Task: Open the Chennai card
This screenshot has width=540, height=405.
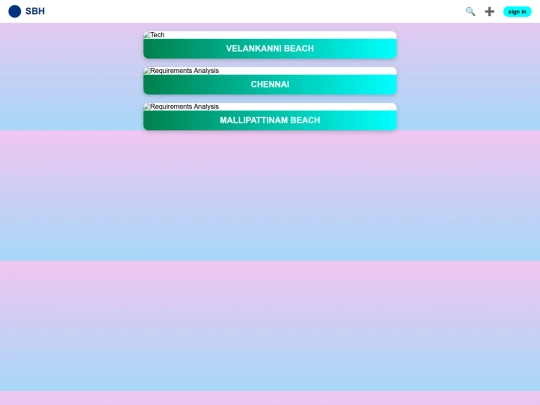Action: tap(270, 81)
